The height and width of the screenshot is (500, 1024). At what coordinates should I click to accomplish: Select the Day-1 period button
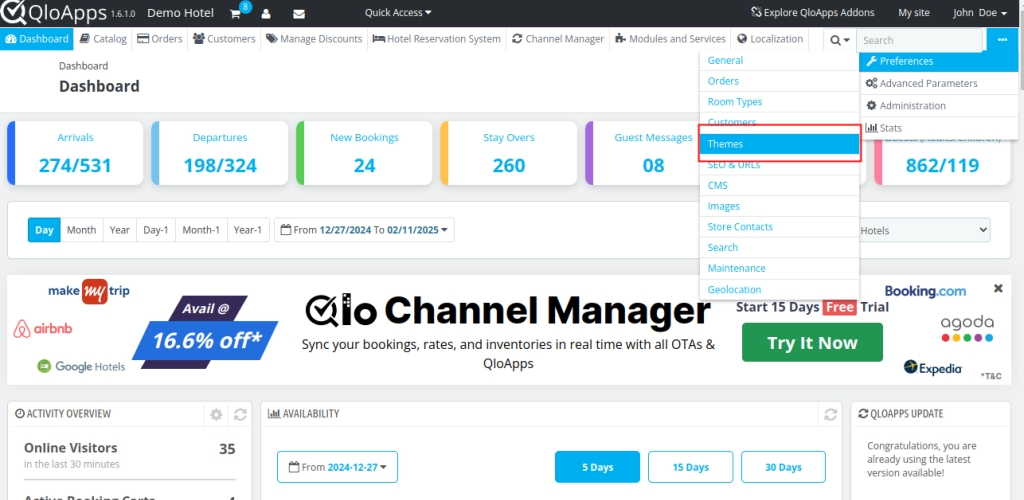pyautogui.click(x=156, y=230)
